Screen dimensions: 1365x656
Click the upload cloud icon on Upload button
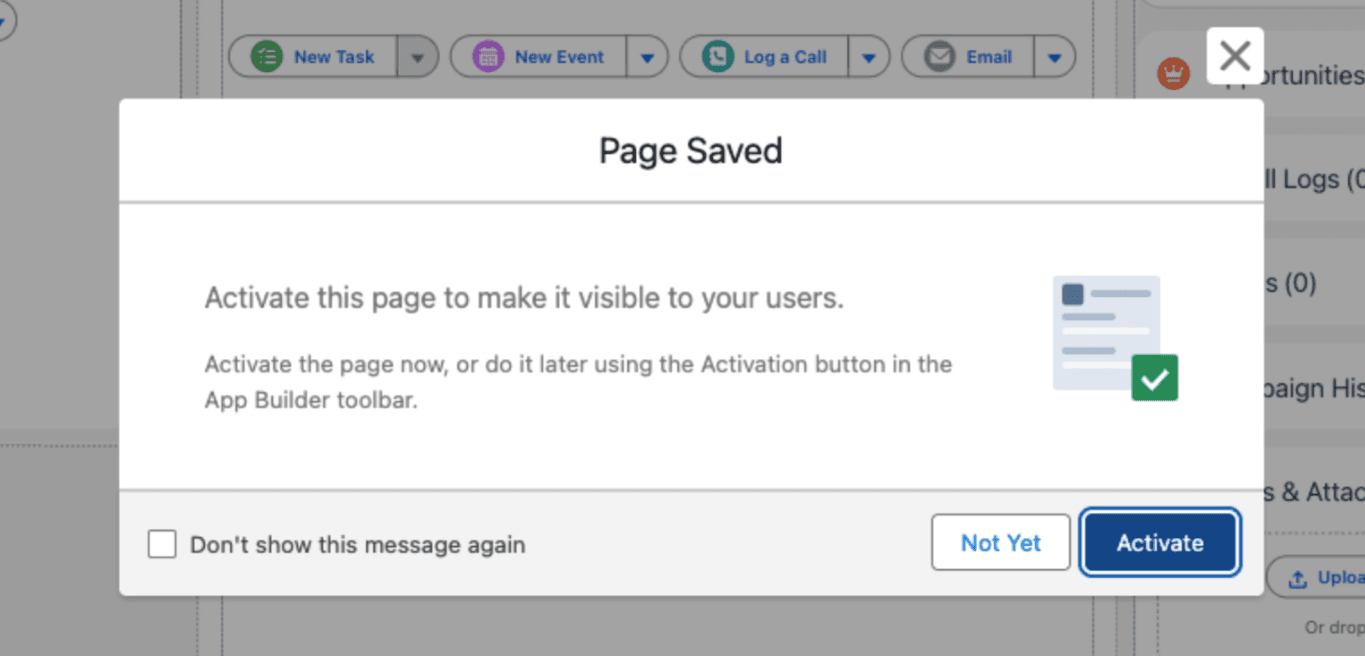point(1299,577)
